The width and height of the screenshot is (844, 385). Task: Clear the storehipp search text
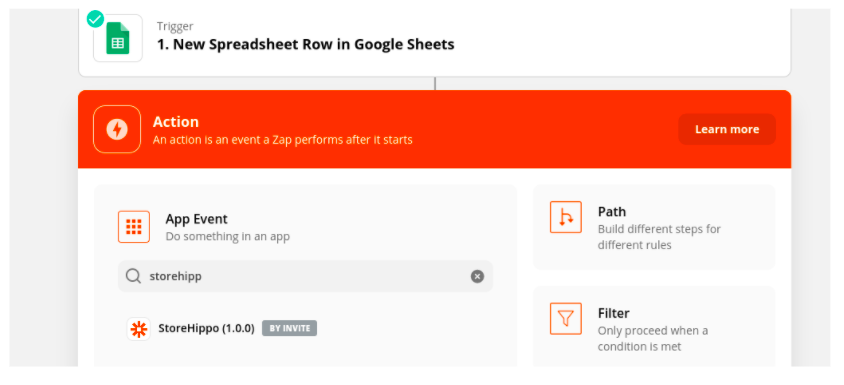point(477,276)
